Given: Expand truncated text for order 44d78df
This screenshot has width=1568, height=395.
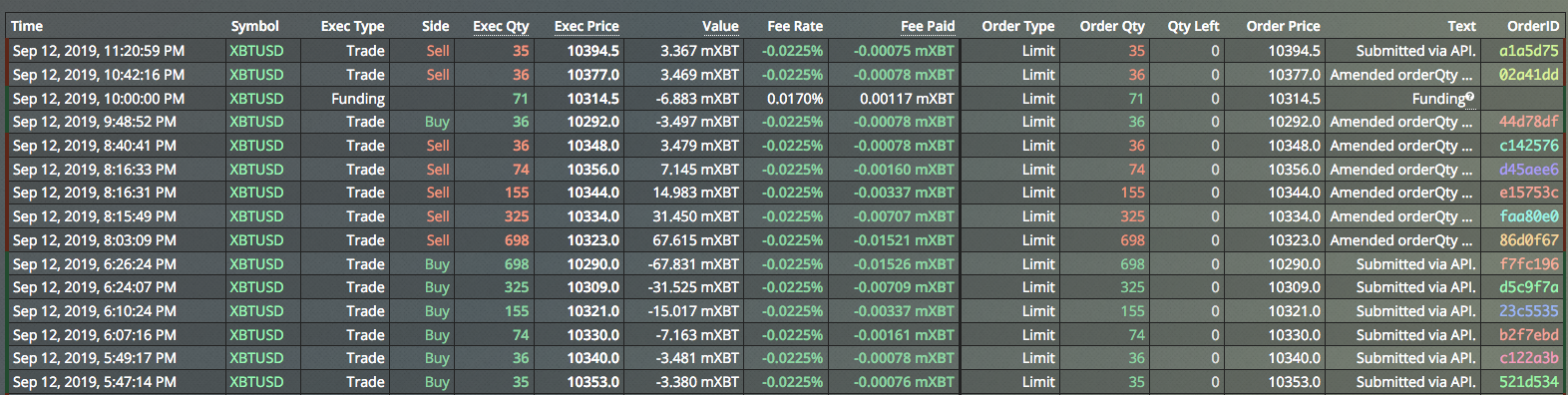Looking at the screenshot, I should tap(1401, 122).
